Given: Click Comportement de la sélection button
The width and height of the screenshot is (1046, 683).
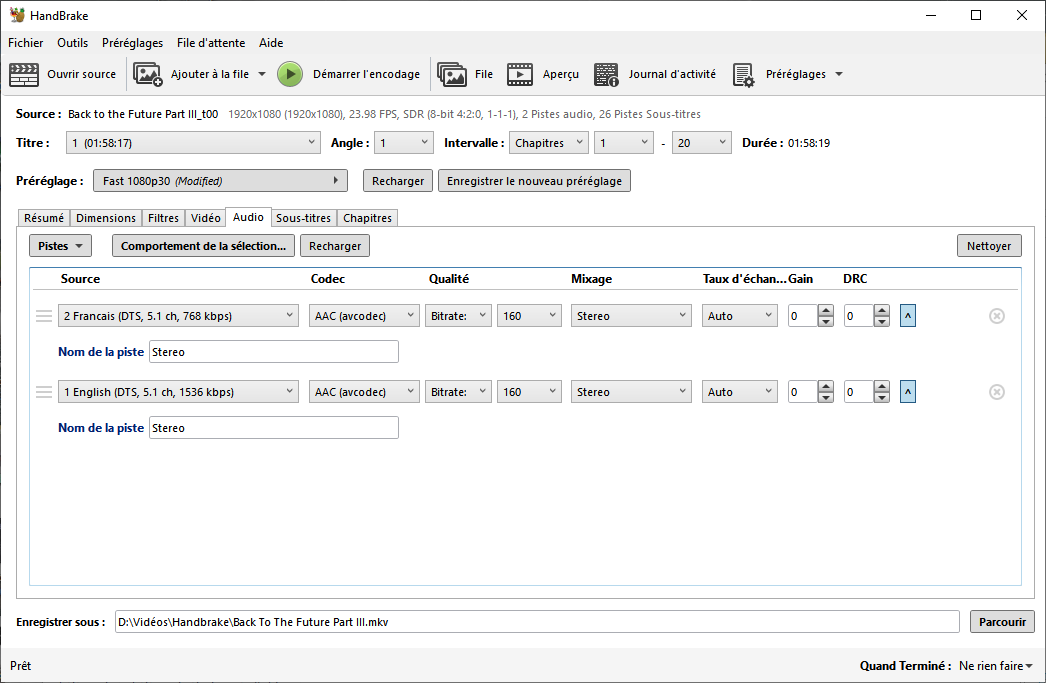Looking at the screenshot, I should (x=204, y=246).
